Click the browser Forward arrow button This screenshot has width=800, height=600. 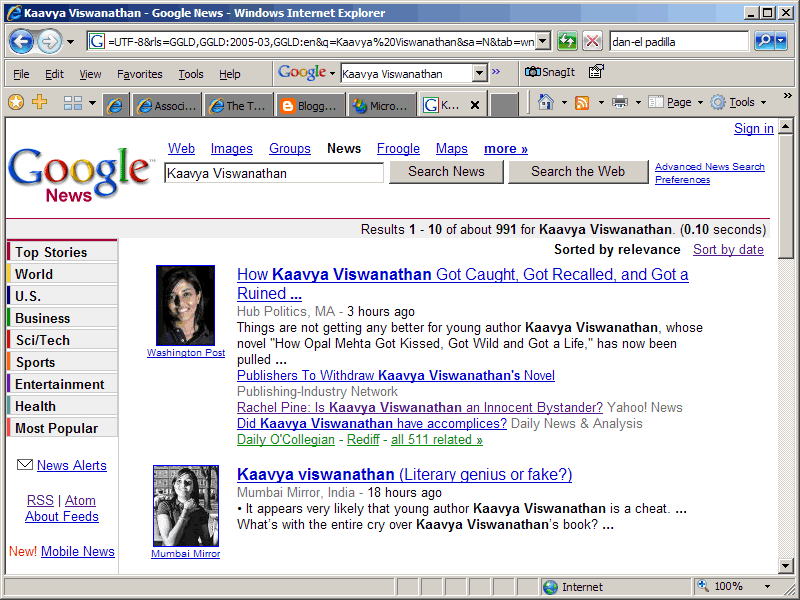49,41
